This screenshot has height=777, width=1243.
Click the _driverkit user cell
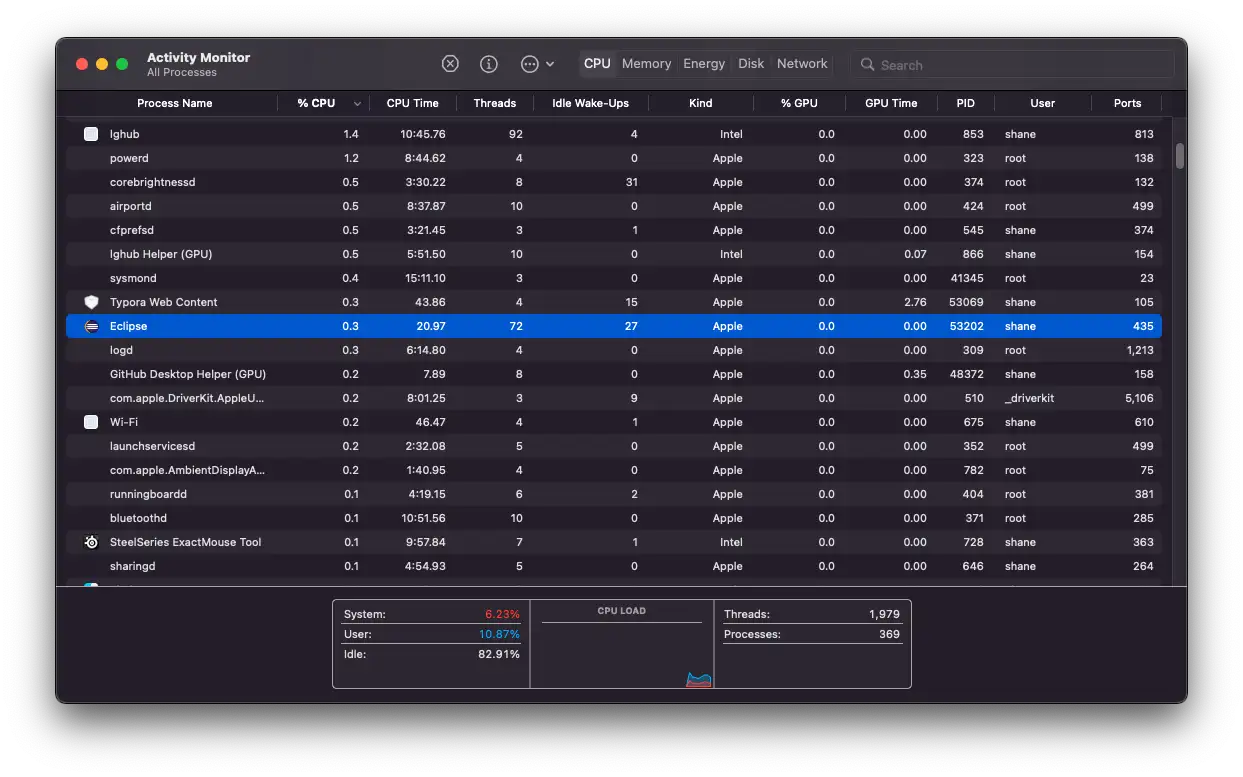pos(1029,398)
